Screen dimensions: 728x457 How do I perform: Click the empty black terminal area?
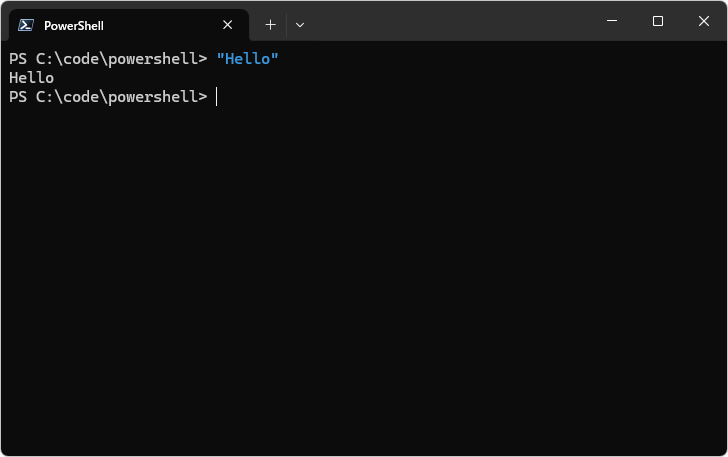coord(364,280)
